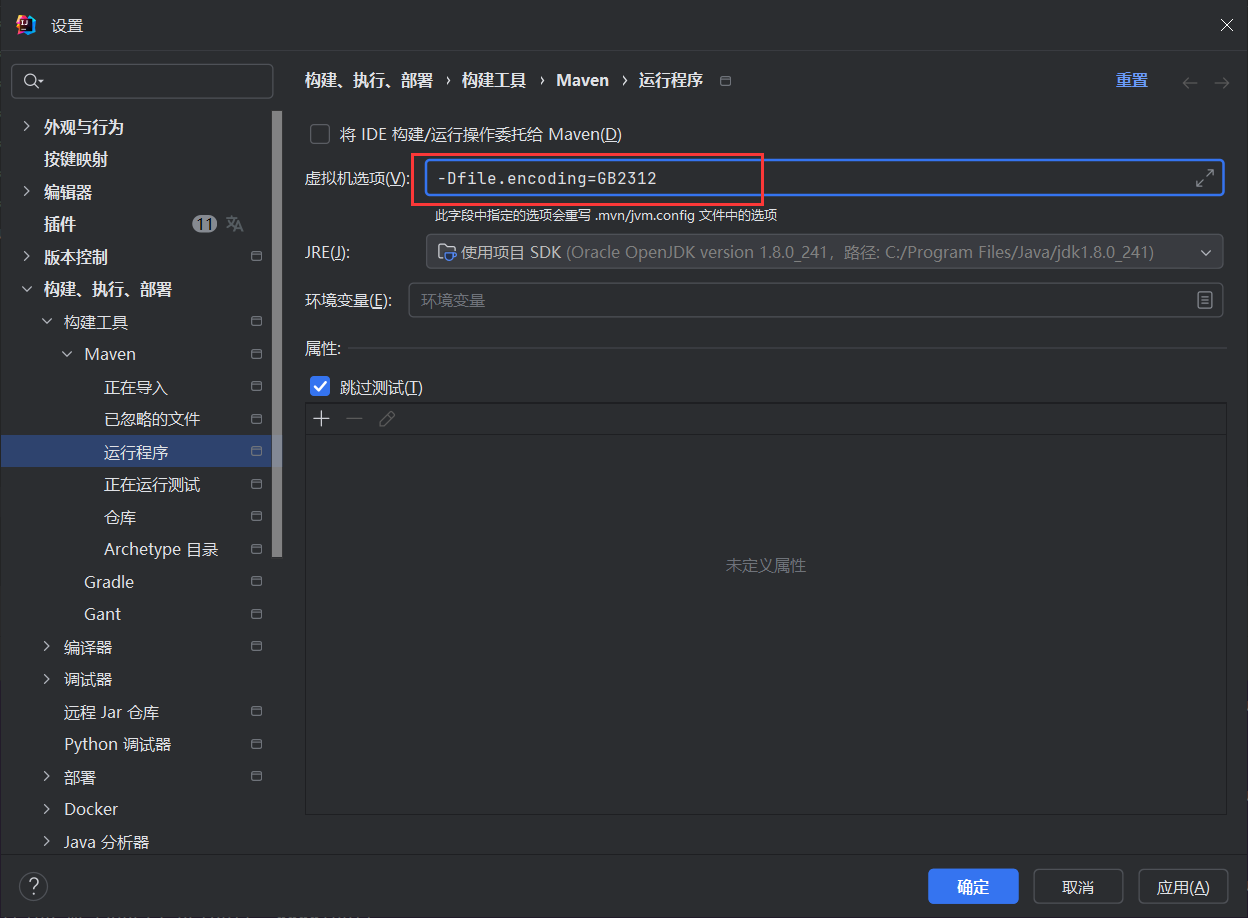
Task: Click the project icon beside Gant
Action: (x=256, y=614)
